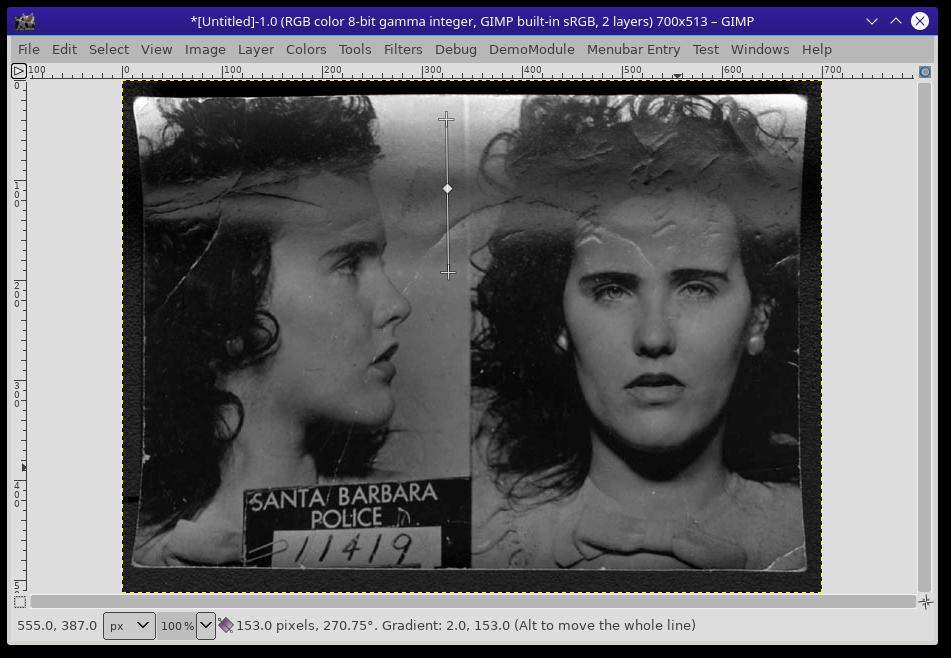
Task: Click the gradient line start handle
Action: coord(446,119)
